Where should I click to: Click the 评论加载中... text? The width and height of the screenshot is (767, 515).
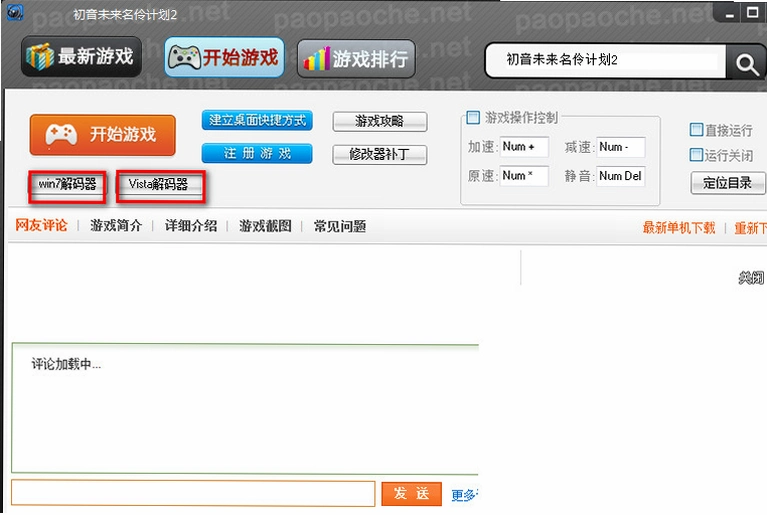[x=66, y=364]
